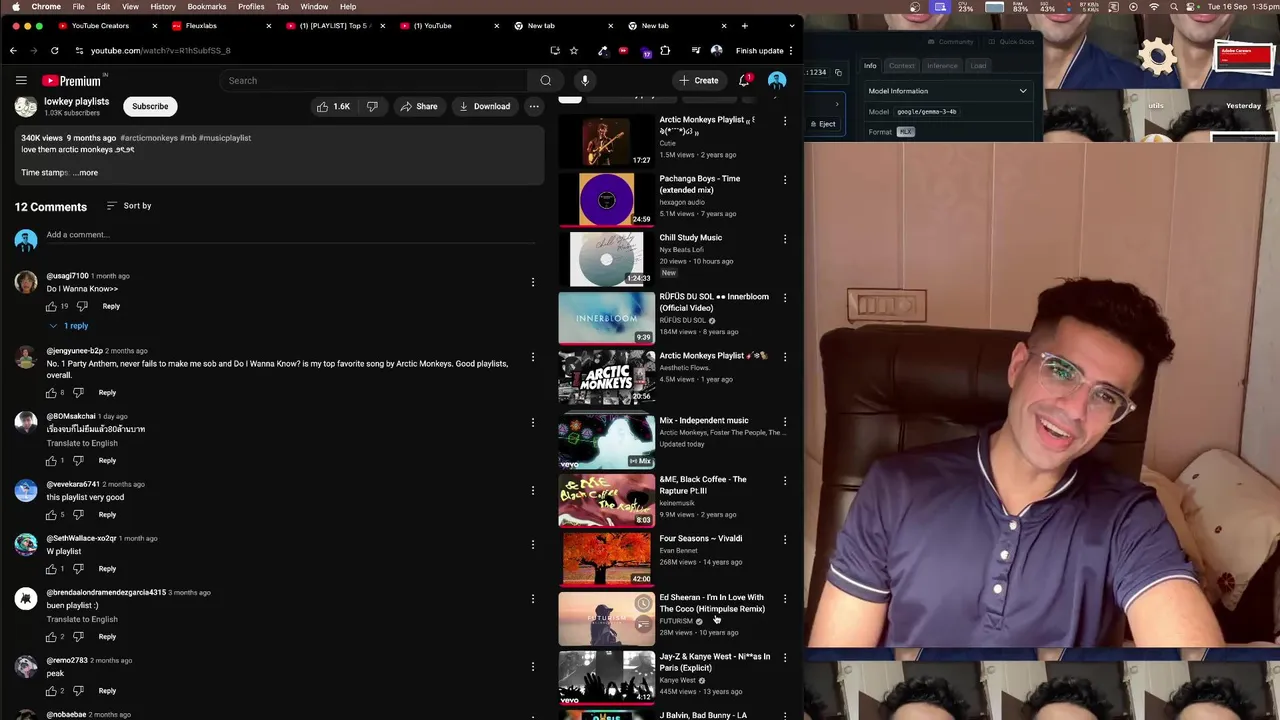The height and width of the screenshot is (720, 1280).
Task: Open more actions menu beside Download
Action: click(534, 106)
